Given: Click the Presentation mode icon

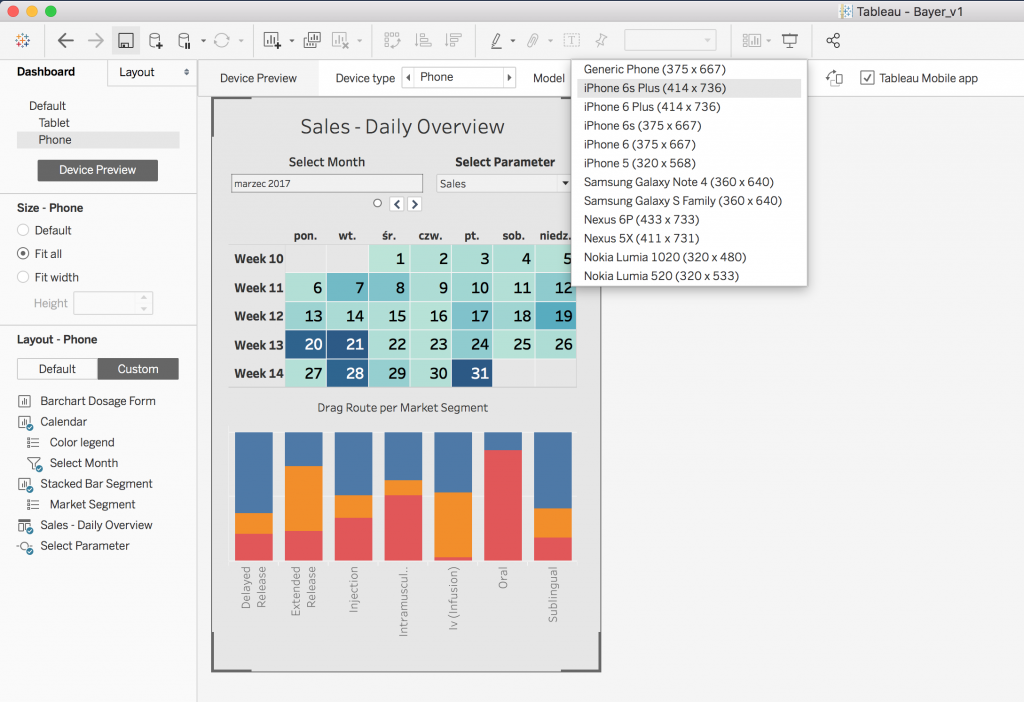Looking at the screenshot, I should (790, 41).
